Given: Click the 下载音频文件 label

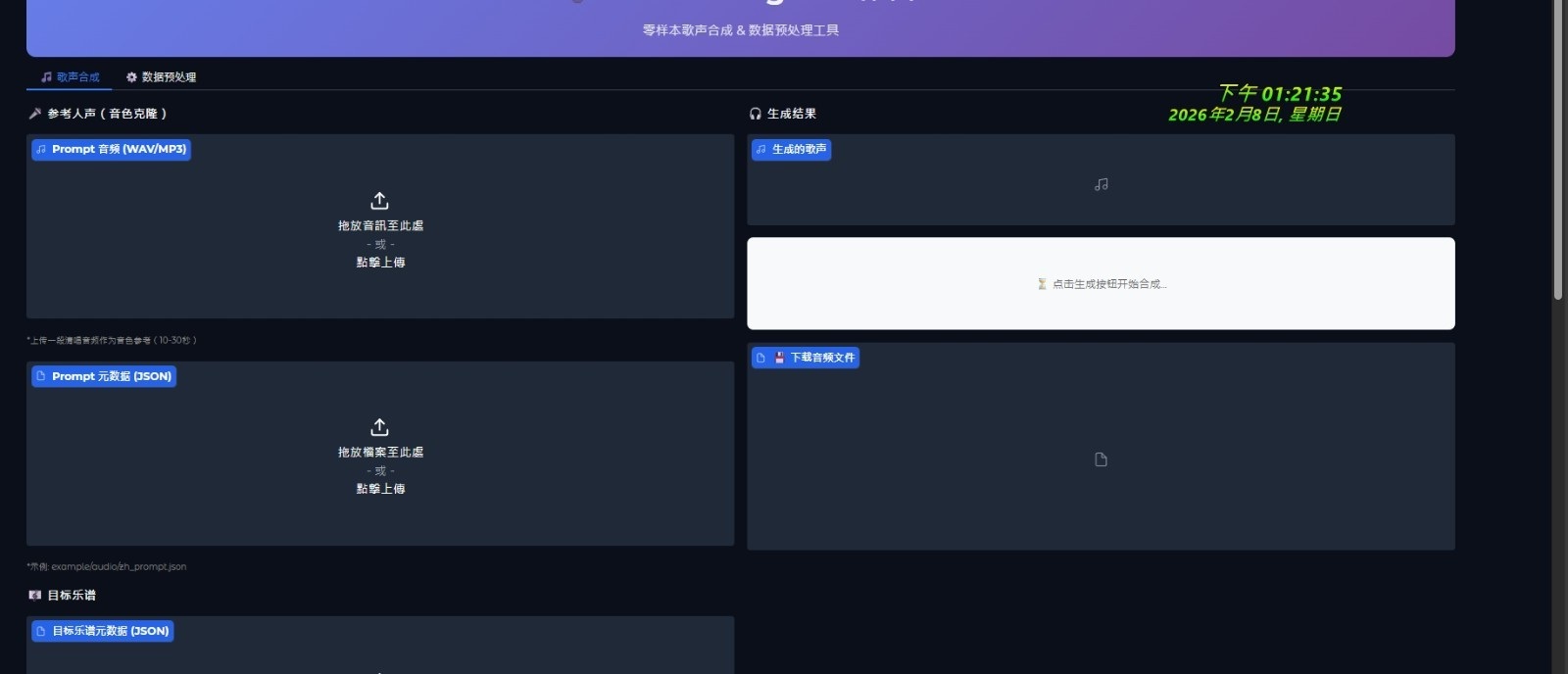Looking at the screenshot, I should click(806, 358).
